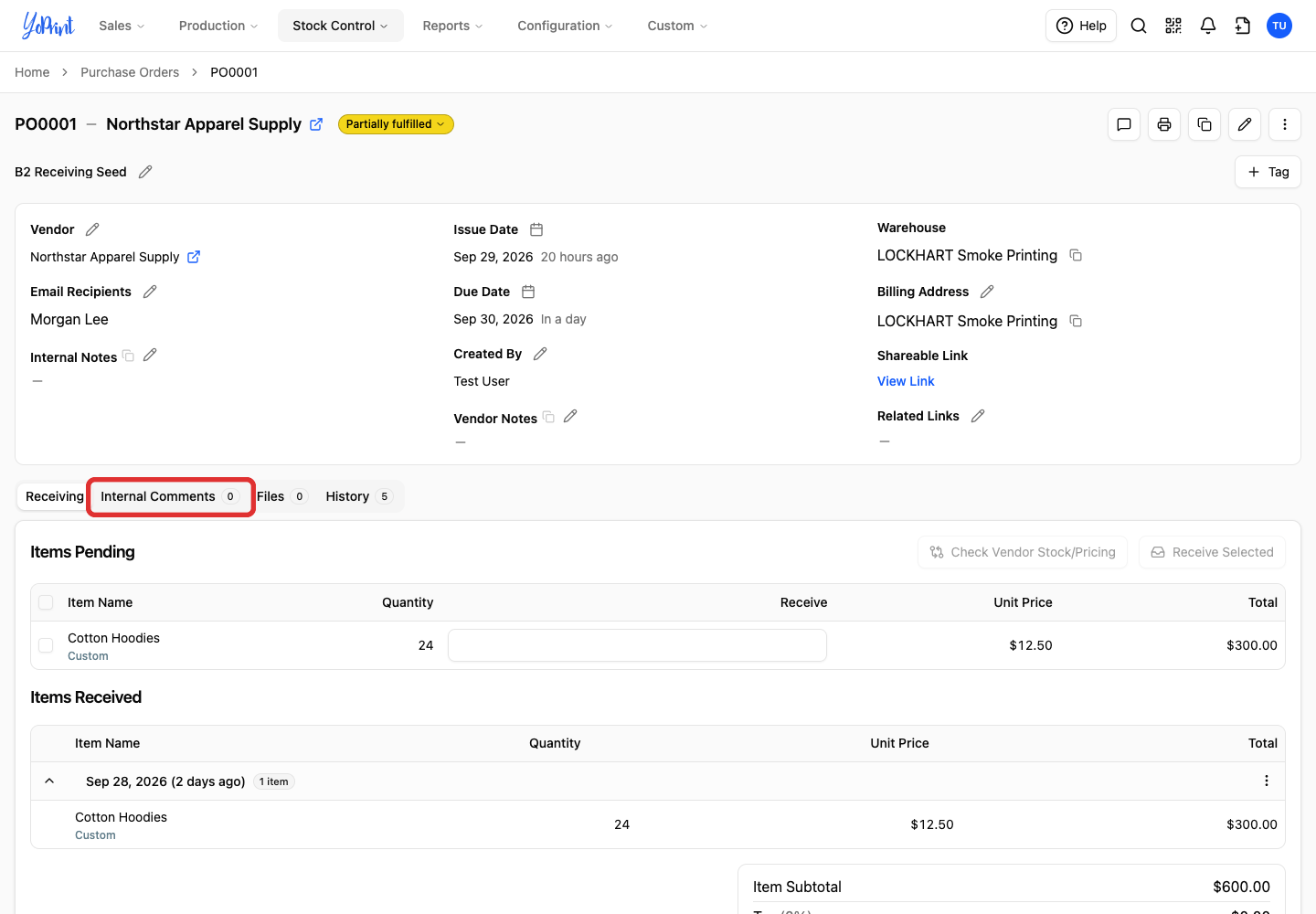The width and height of the screenshot is (1316, 914).
Task: Select the Receiving tab
Action: point(54,496)
